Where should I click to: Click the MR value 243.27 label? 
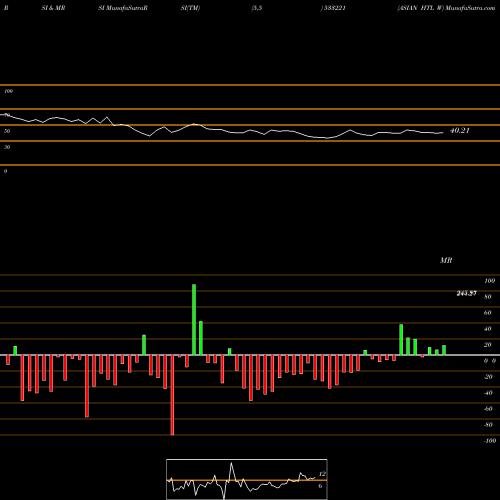click(x=466, y=293)
